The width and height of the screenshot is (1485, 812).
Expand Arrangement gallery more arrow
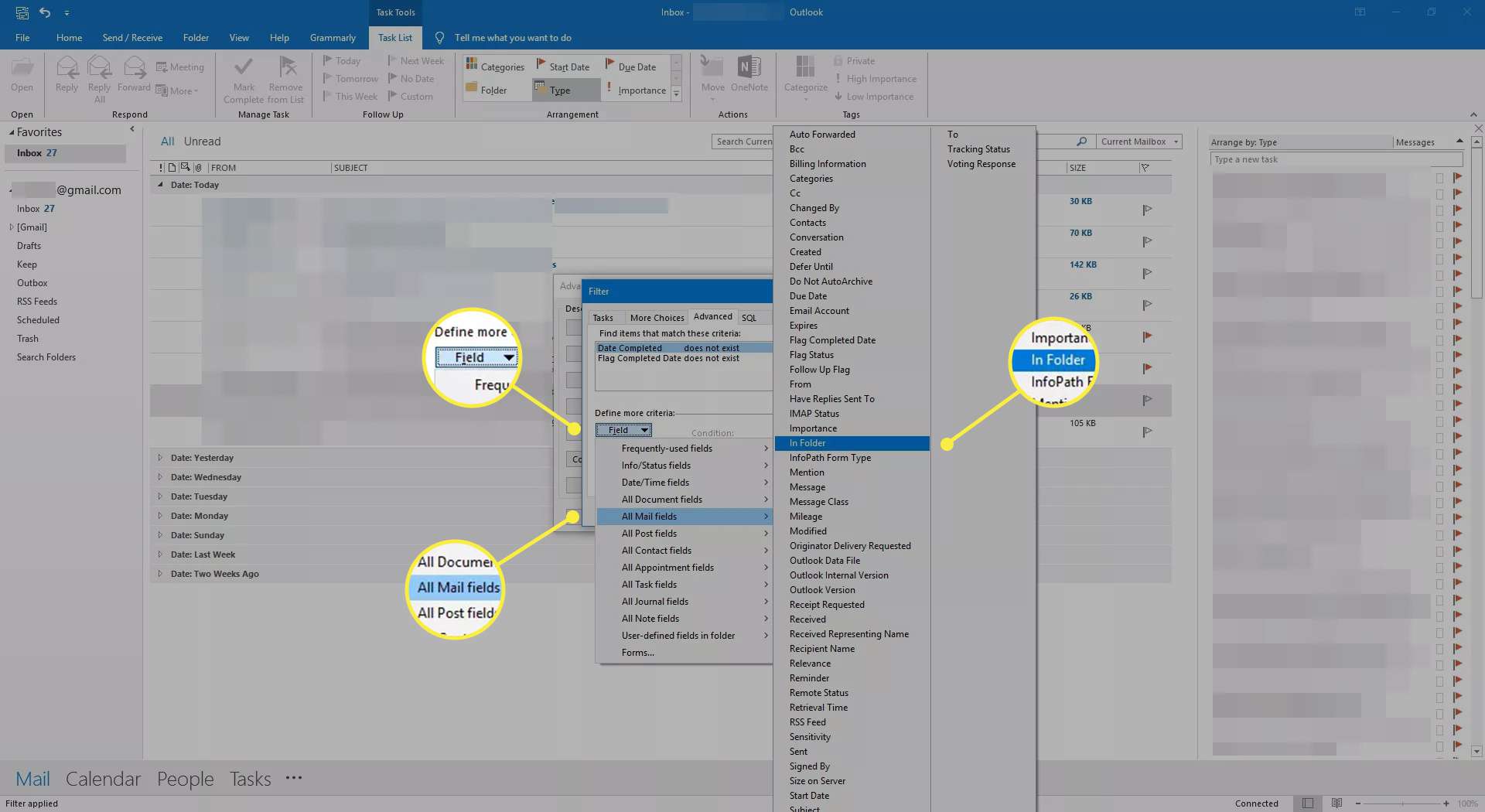pos(676,94)
